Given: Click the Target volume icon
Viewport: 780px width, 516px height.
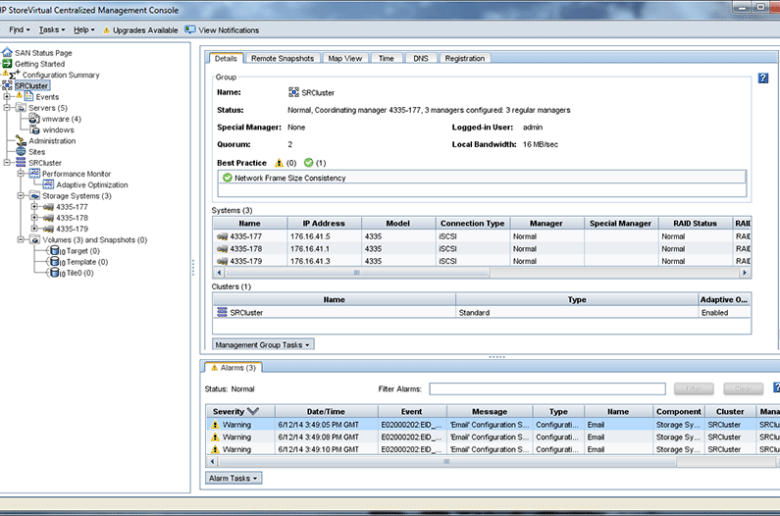Looking at the screenshot, I should pyautogui.click(x=55, y=251).
